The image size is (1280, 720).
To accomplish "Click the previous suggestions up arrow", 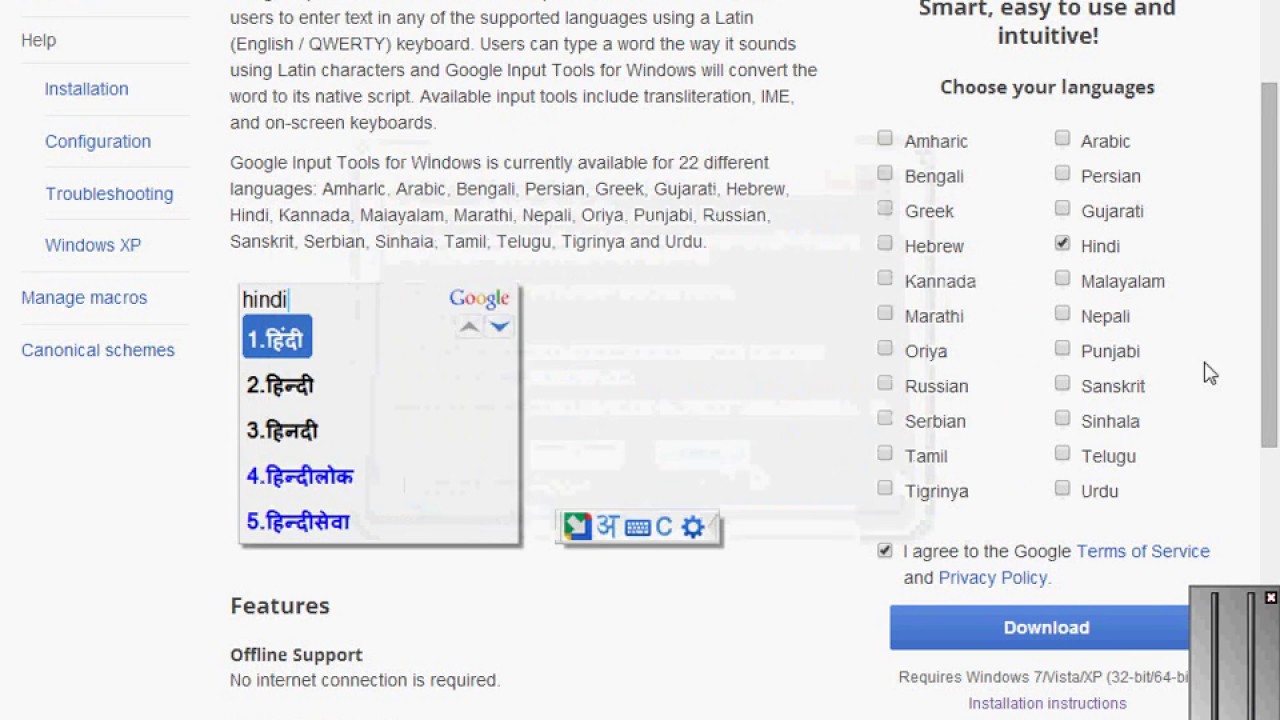I will tap(469, 326).
